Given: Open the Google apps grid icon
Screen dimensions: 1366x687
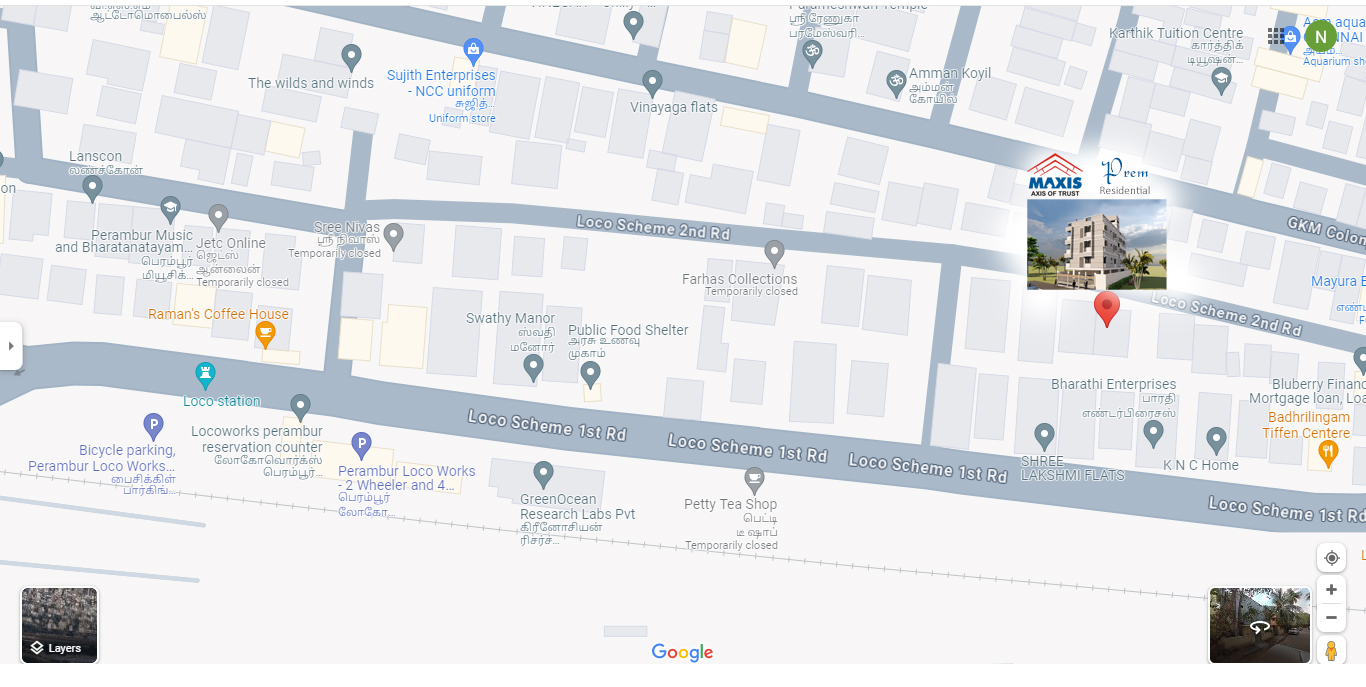Looking at the screenshot, I should click(x=1276, y=36).
